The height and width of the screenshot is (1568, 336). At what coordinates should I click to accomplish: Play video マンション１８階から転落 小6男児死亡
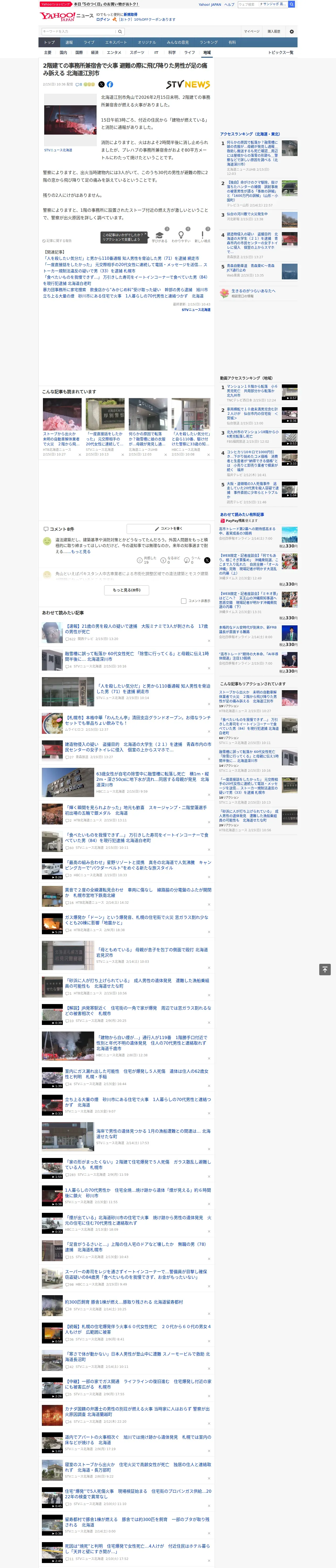click(x=290, y=392)
